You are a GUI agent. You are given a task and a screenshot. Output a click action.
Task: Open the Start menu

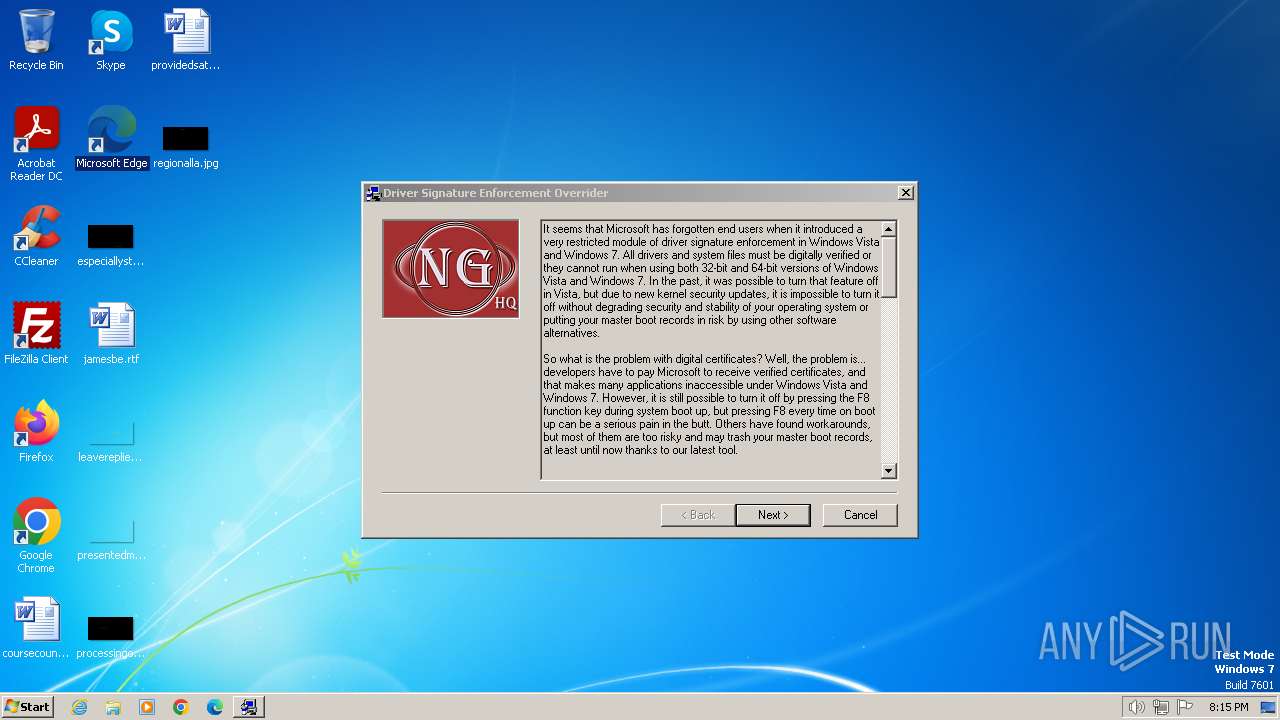(27, 706)
